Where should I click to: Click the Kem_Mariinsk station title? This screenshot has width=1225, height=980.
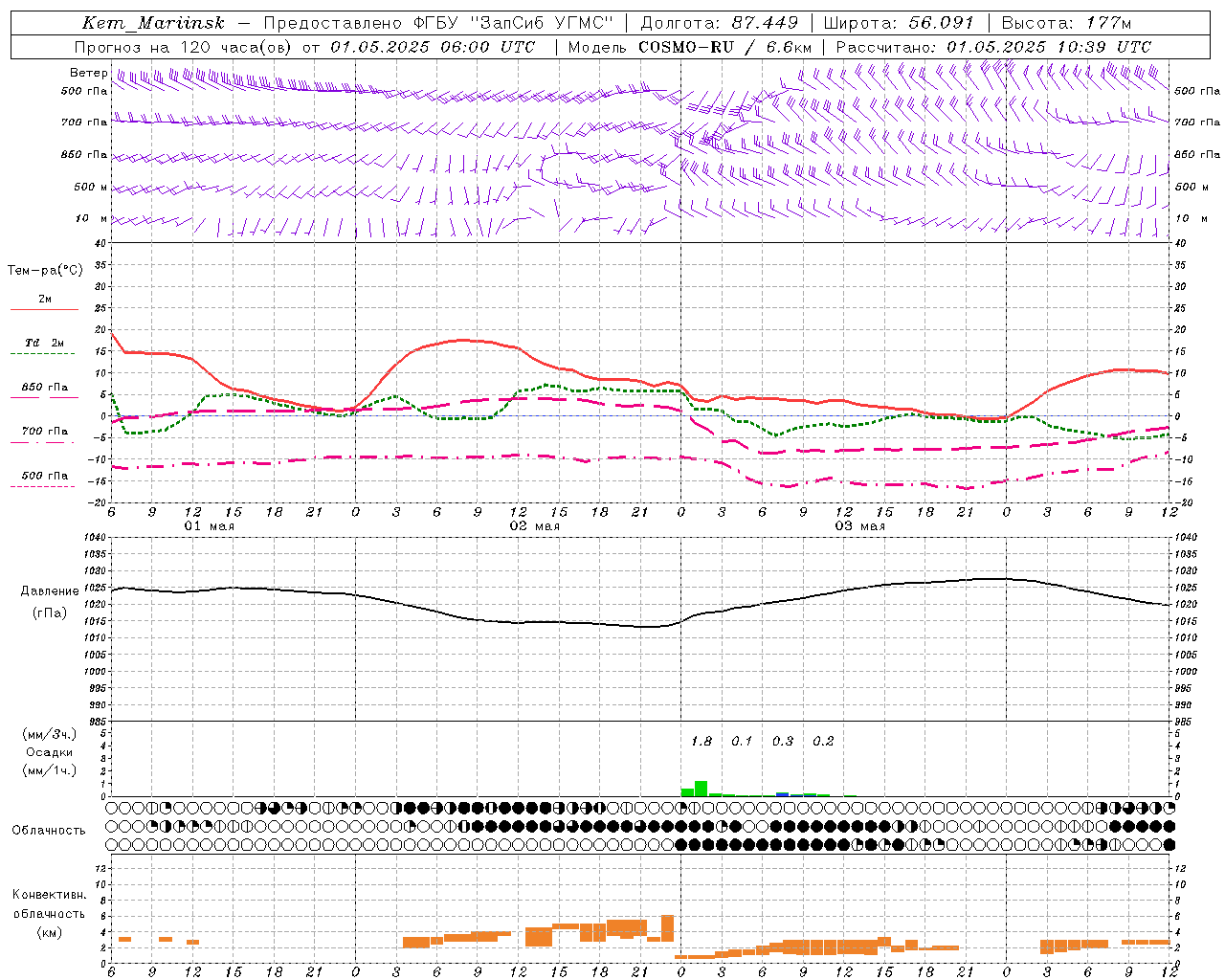153,23
